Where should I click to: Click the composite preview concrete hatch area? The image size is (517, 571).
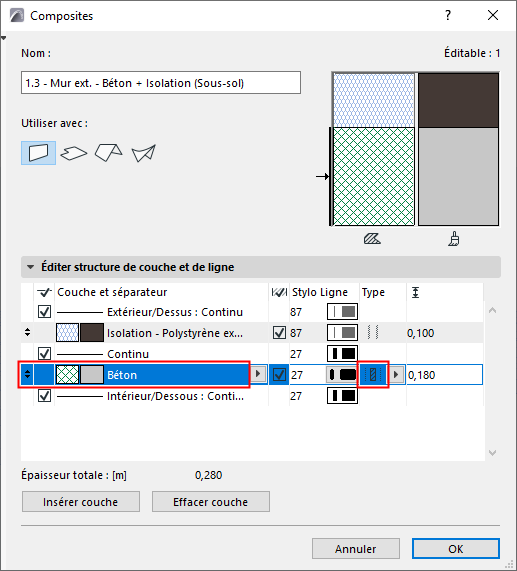pos(374,176)
